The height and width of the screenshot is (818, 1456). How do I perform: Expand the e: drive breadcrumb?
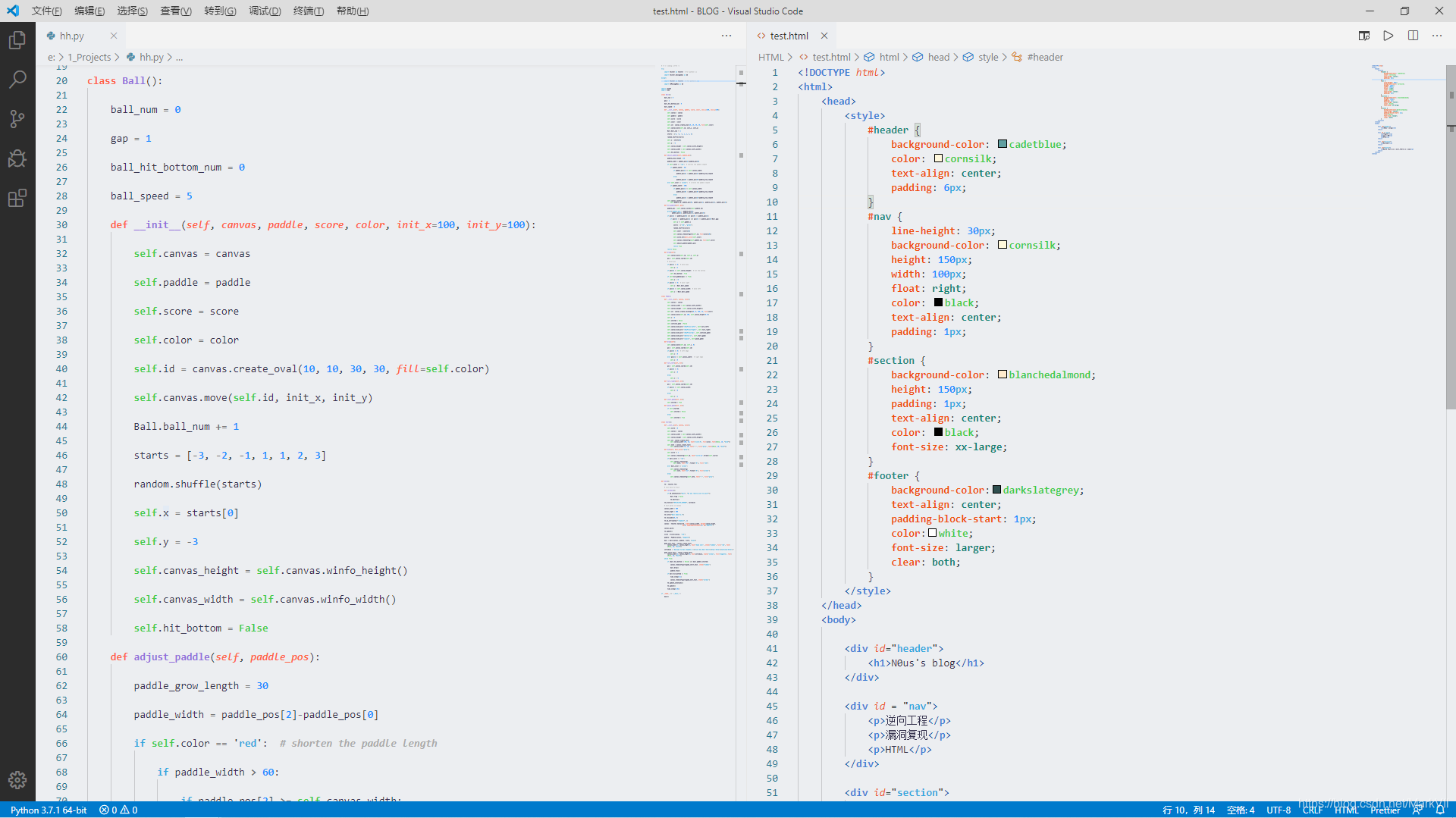click(51, 57)
